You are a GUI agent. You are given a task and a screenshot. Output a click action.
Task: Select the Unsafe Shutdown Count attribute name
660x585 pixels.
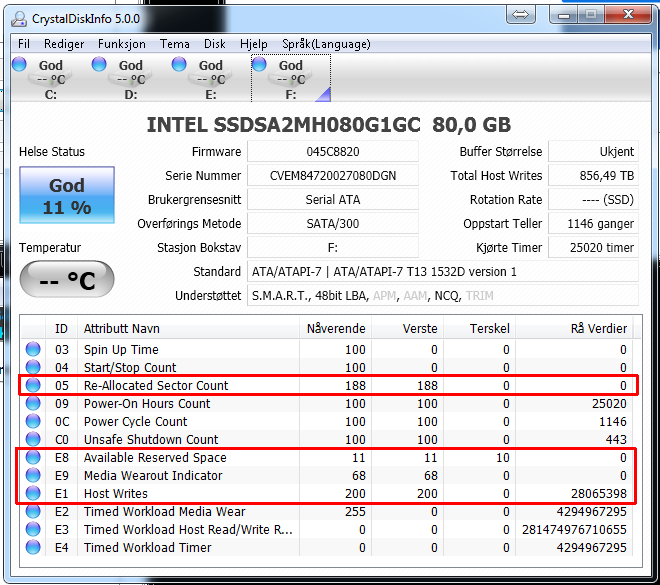tap(151, 439)
